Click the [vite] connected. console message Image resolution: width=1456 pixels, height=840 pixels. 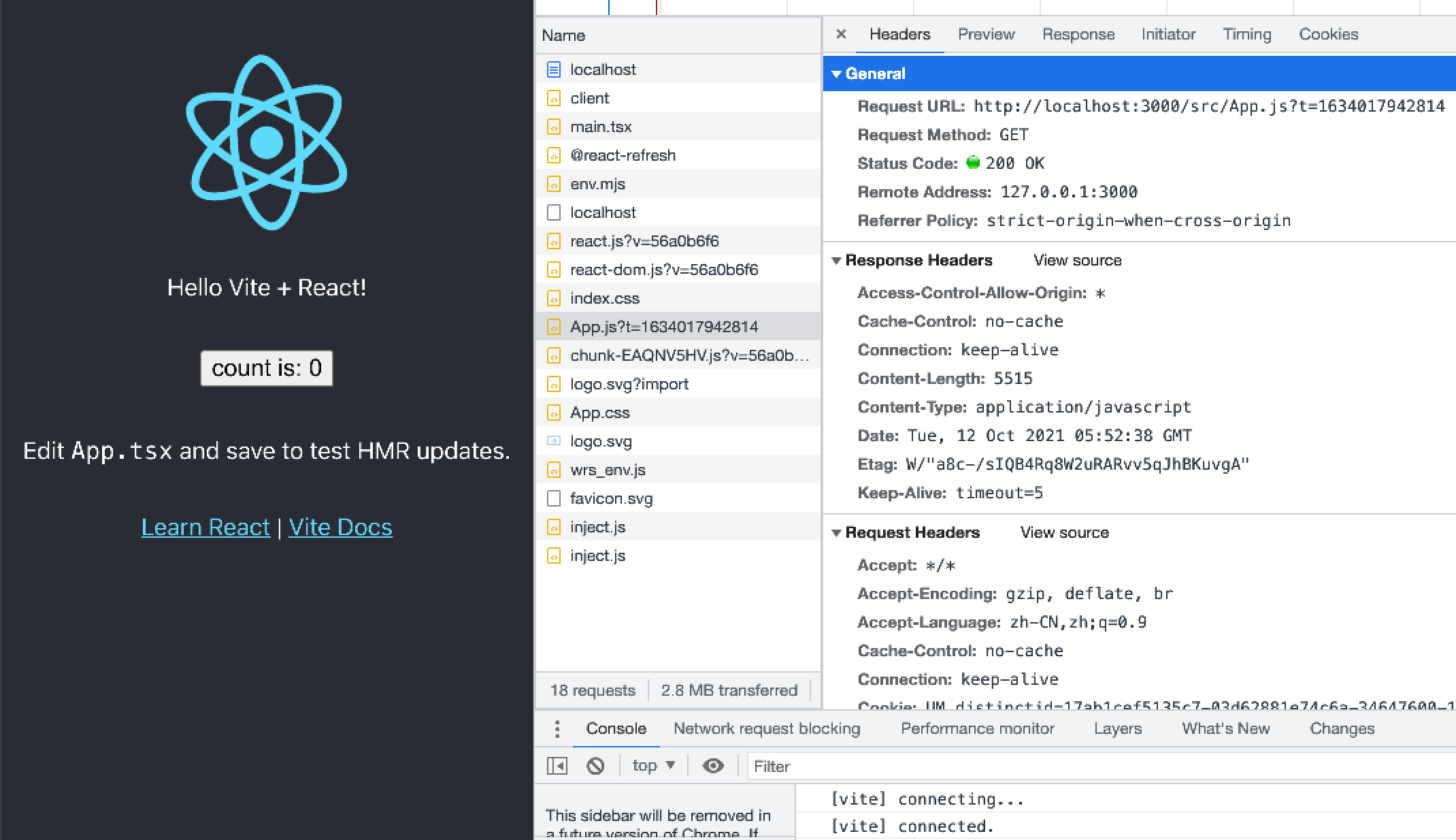tap(912, 826)
